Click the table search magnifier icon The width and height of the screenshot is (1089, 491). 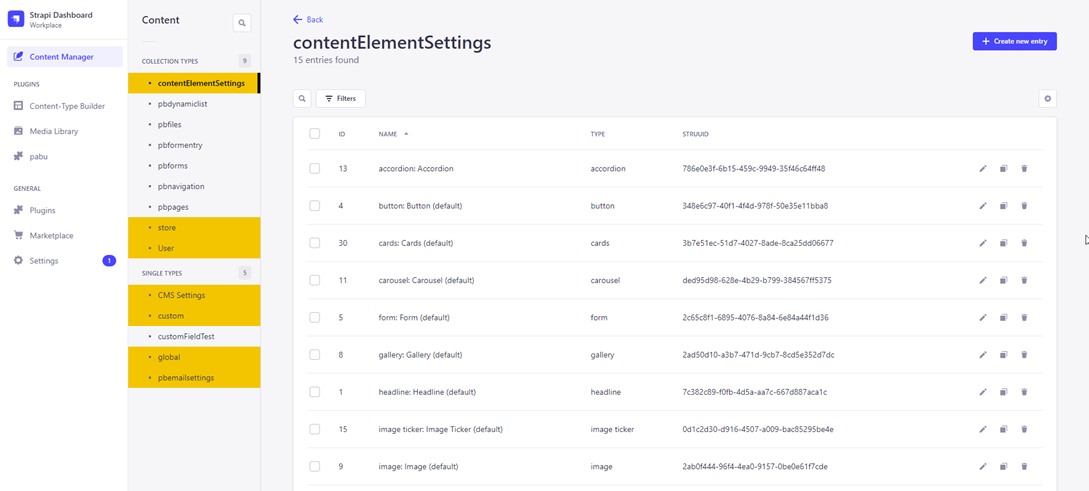click(302, 99)
